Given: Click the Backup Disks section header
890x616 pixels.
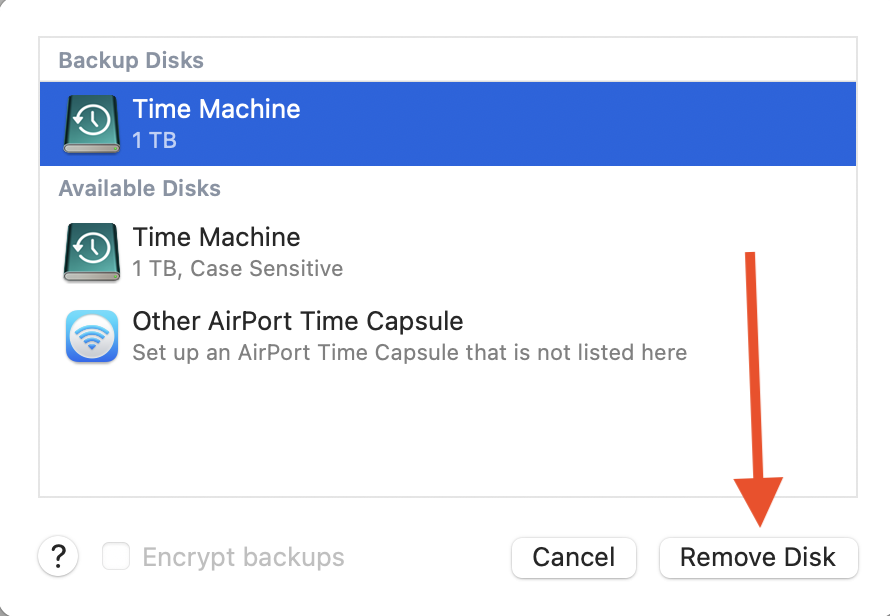Looking at the screenshot, I should pyautogui.click(x=131, y=60).
